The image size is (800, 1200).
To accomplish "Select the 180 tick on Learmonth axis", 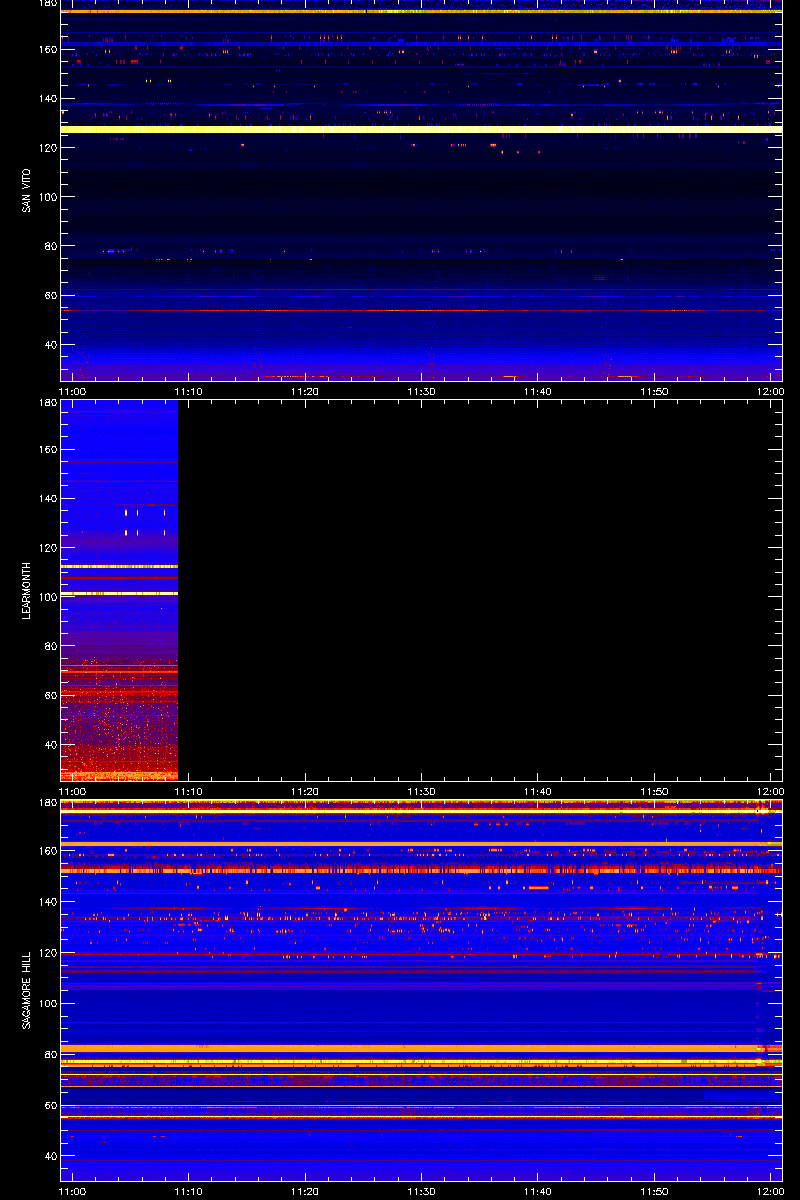I will pyautogui.click(x=46, y=403).
